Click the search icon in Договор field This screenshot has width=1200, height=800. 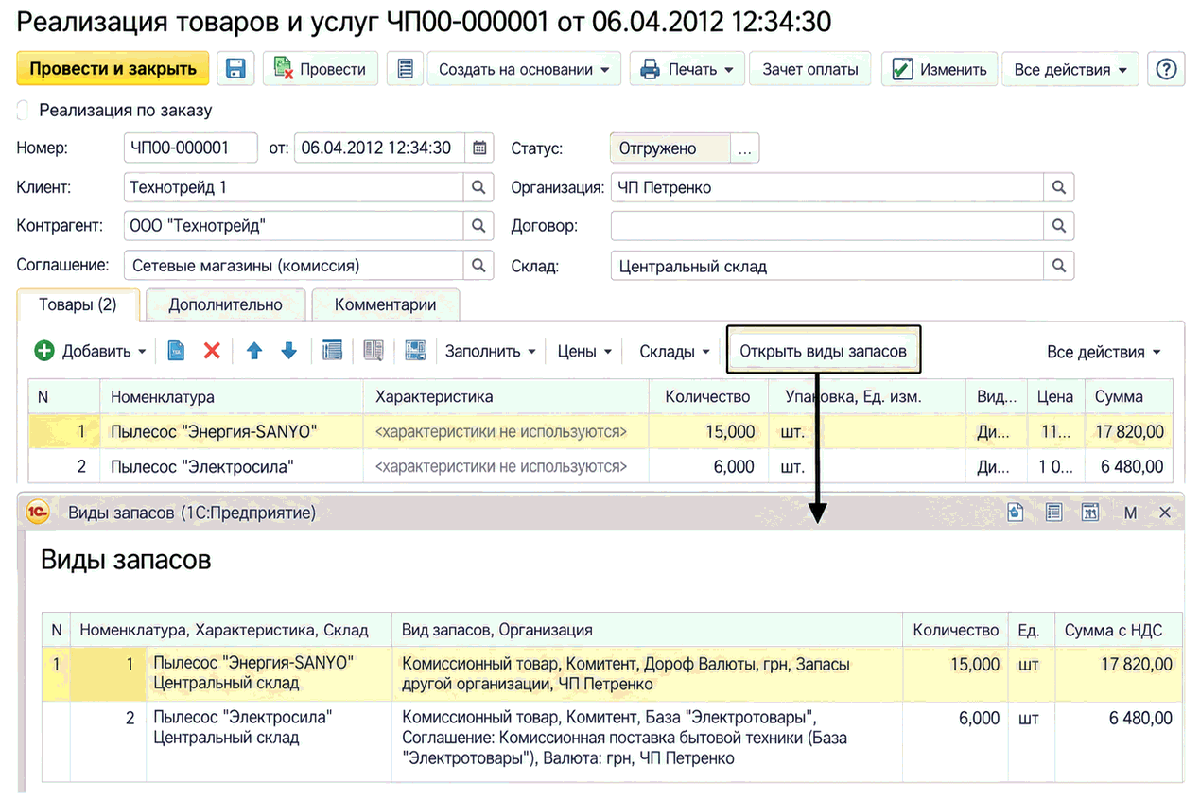click(1059, 226)
